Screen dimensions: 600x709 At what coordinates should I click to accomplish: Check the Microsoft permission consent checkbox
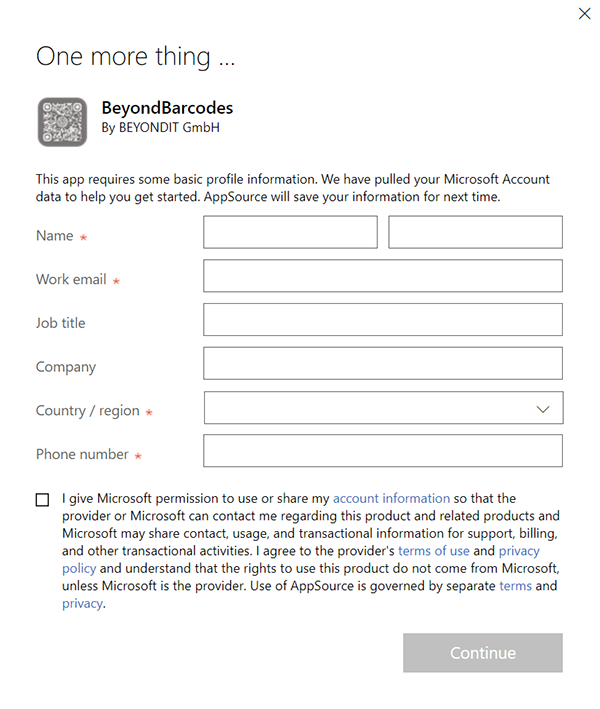(x=42, y=499)
